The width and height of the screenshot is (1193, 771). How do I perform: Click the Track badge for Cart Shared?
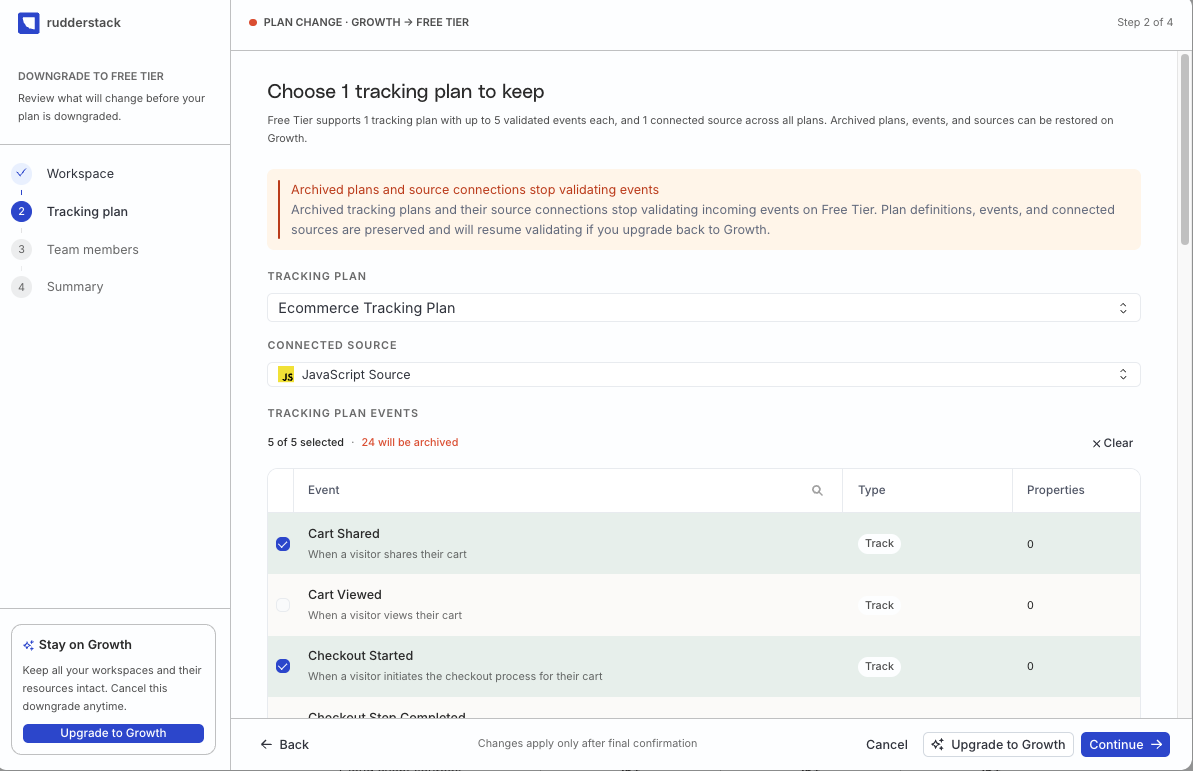click(x=879, y=543)
